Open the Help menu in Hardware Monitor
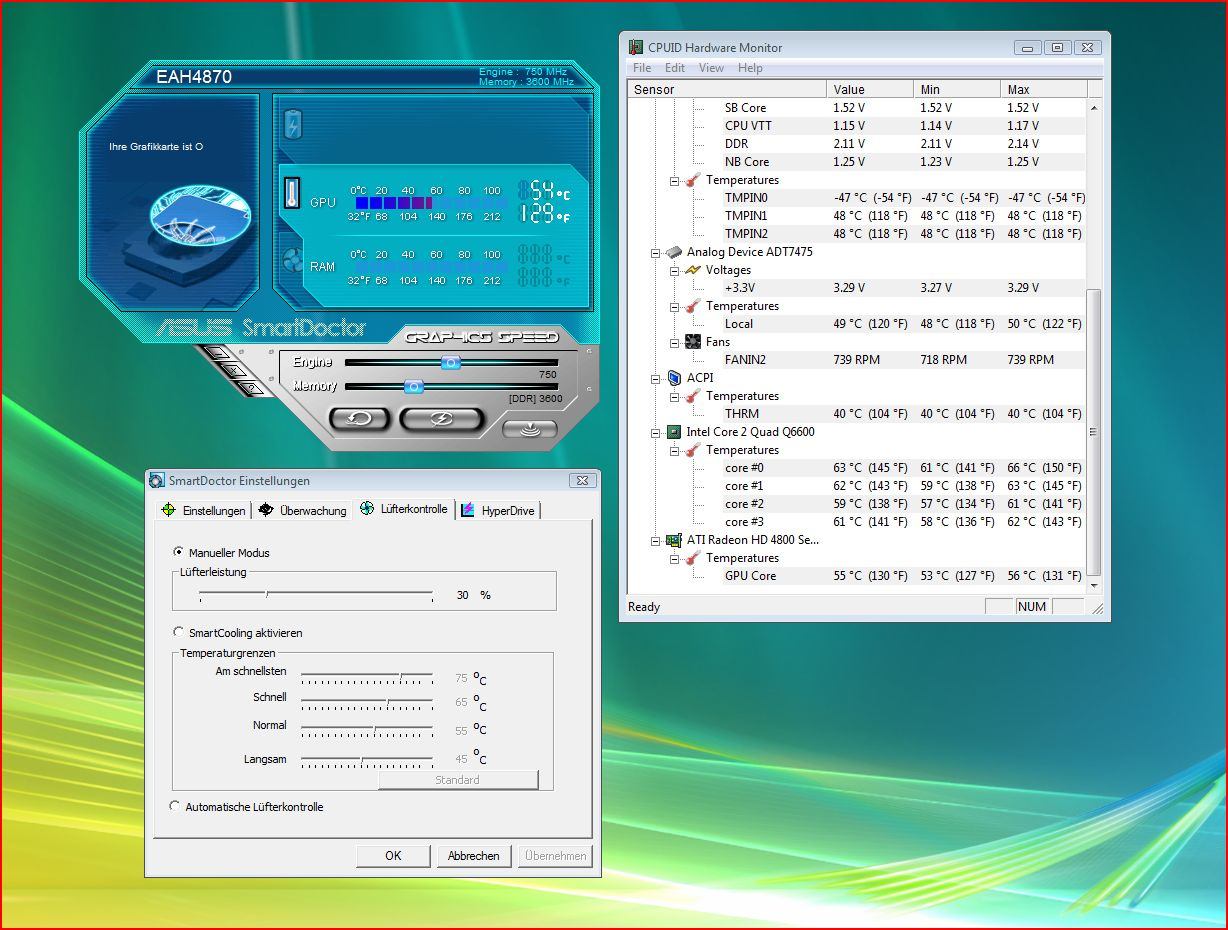Image resolution: width=1228 pixels, height=930 pixels. click(x=750, y=68)
